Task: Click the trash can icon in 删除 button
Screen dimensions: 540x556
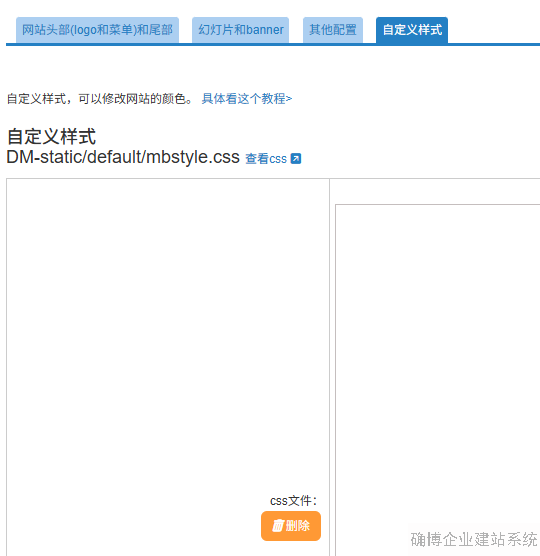Action: tap(278, 526)
